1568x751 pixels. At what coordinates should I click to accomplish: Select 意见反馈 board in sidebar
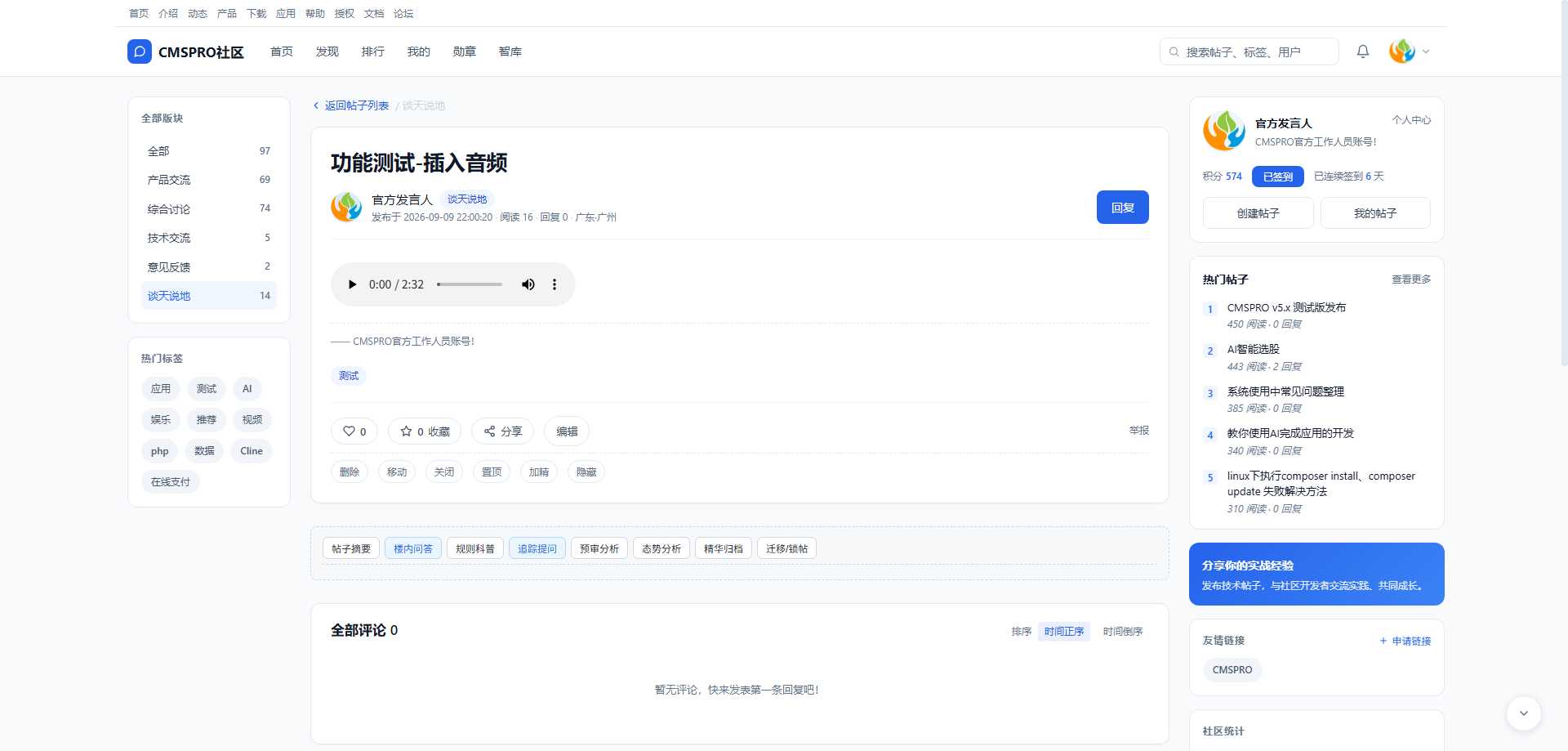[209, 267]
